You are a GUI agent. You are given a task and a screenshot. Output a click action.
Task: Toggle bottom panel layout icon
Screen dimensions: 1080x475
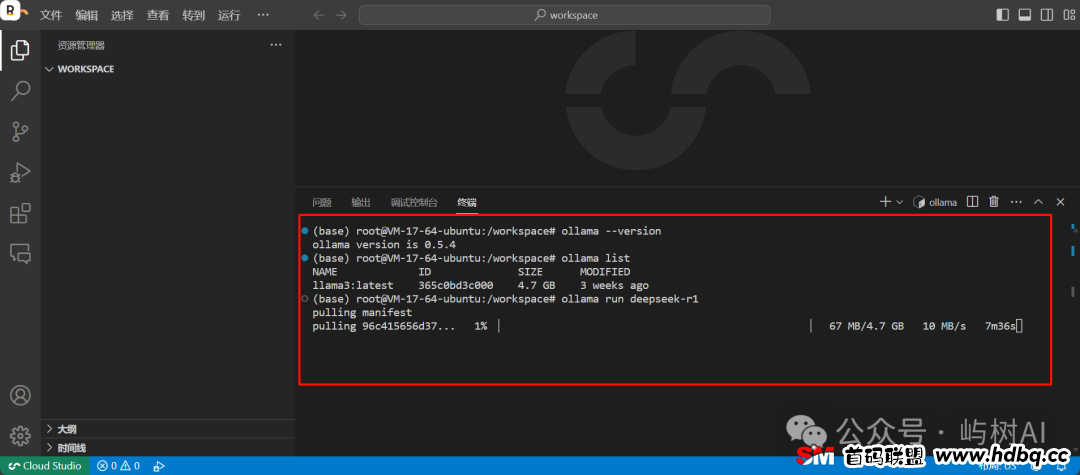pos(1024,14)
